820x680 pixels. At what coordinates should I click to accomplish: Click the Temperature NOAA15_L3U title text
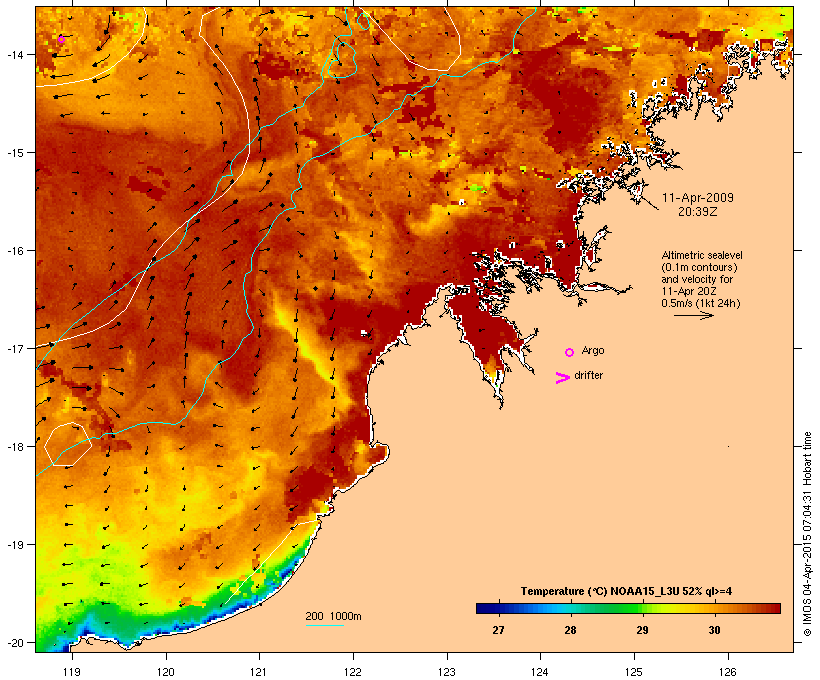626,591
